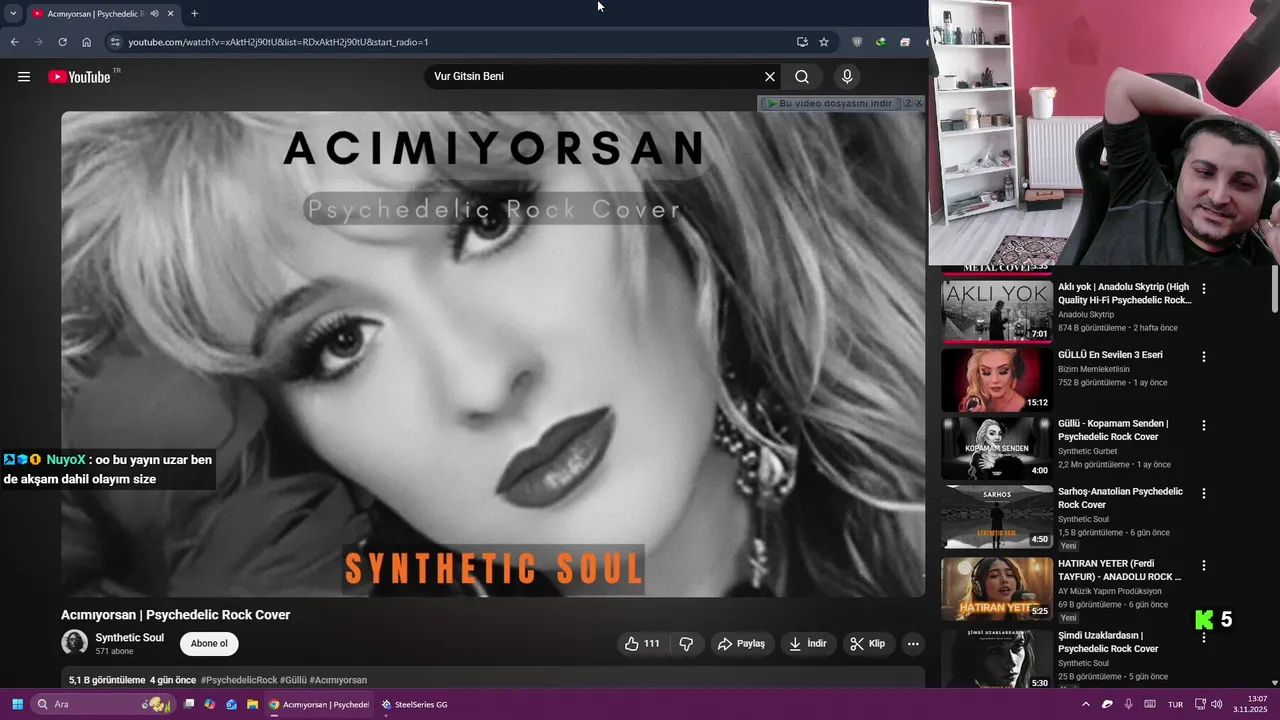Open options for GÜLLÜ En Sevilen video
Viewport: 1280px width, 720px height.
(1204, 357)
